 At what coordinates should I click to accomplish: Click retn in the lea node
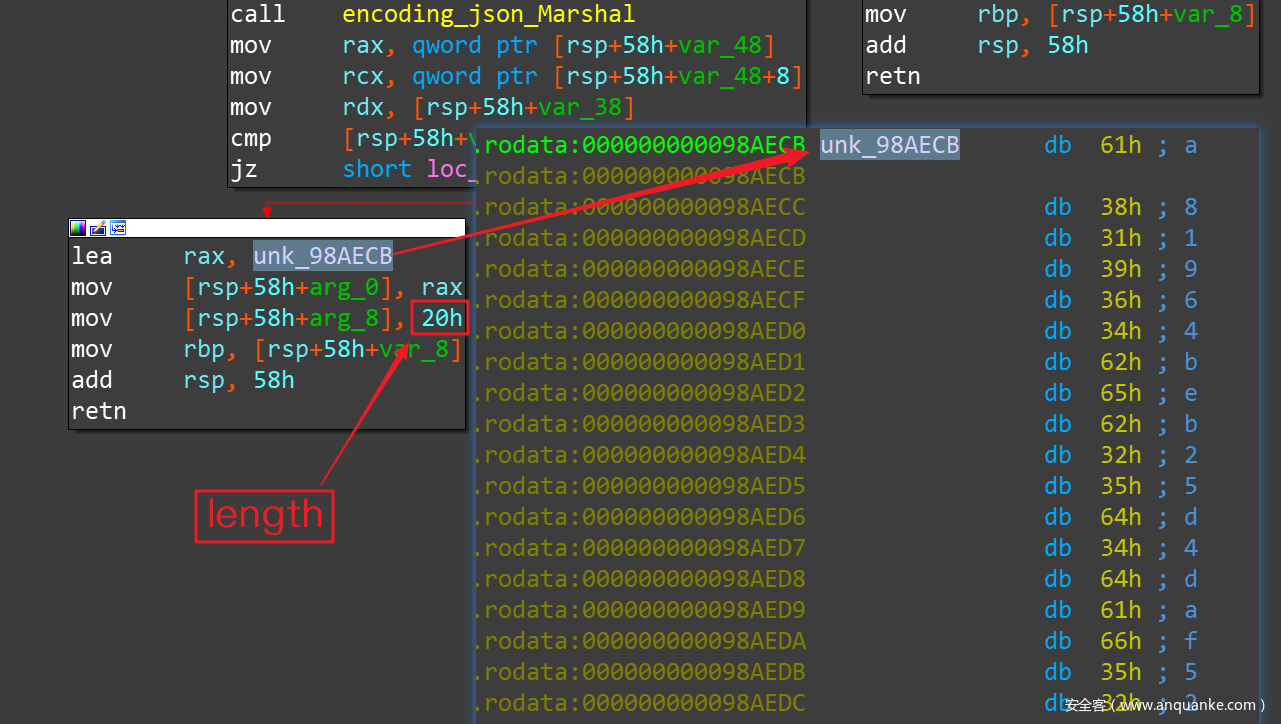point(99,411)
